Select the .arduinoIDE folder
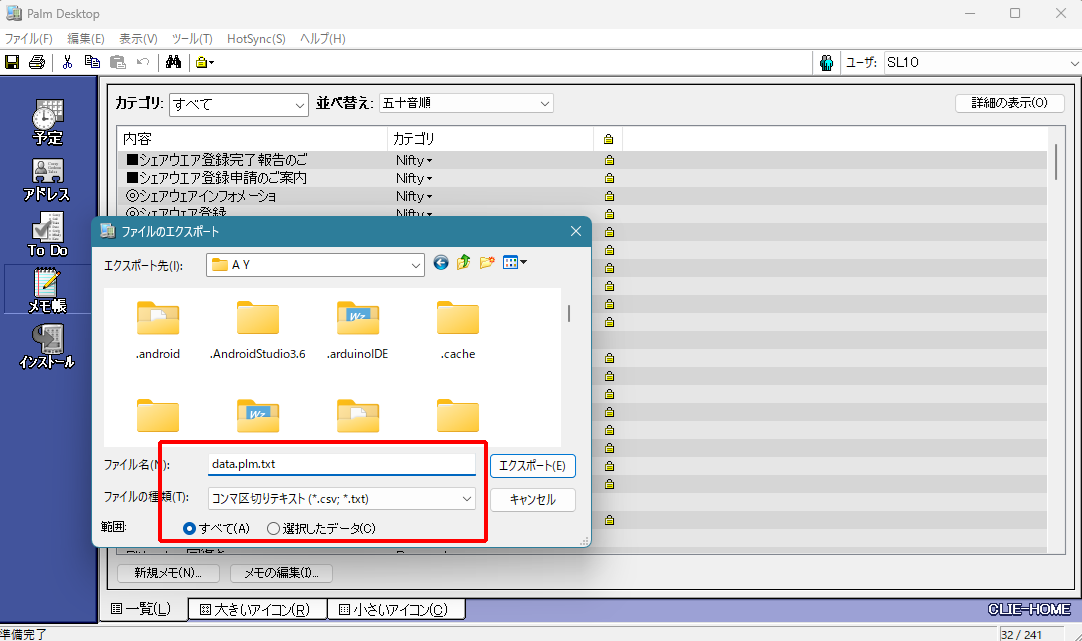This screenshot has height=641, width=1082. 357,331
